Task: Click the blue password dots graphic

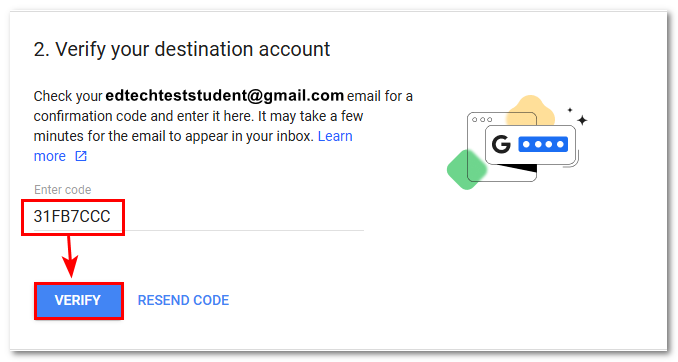Action: 543,144
